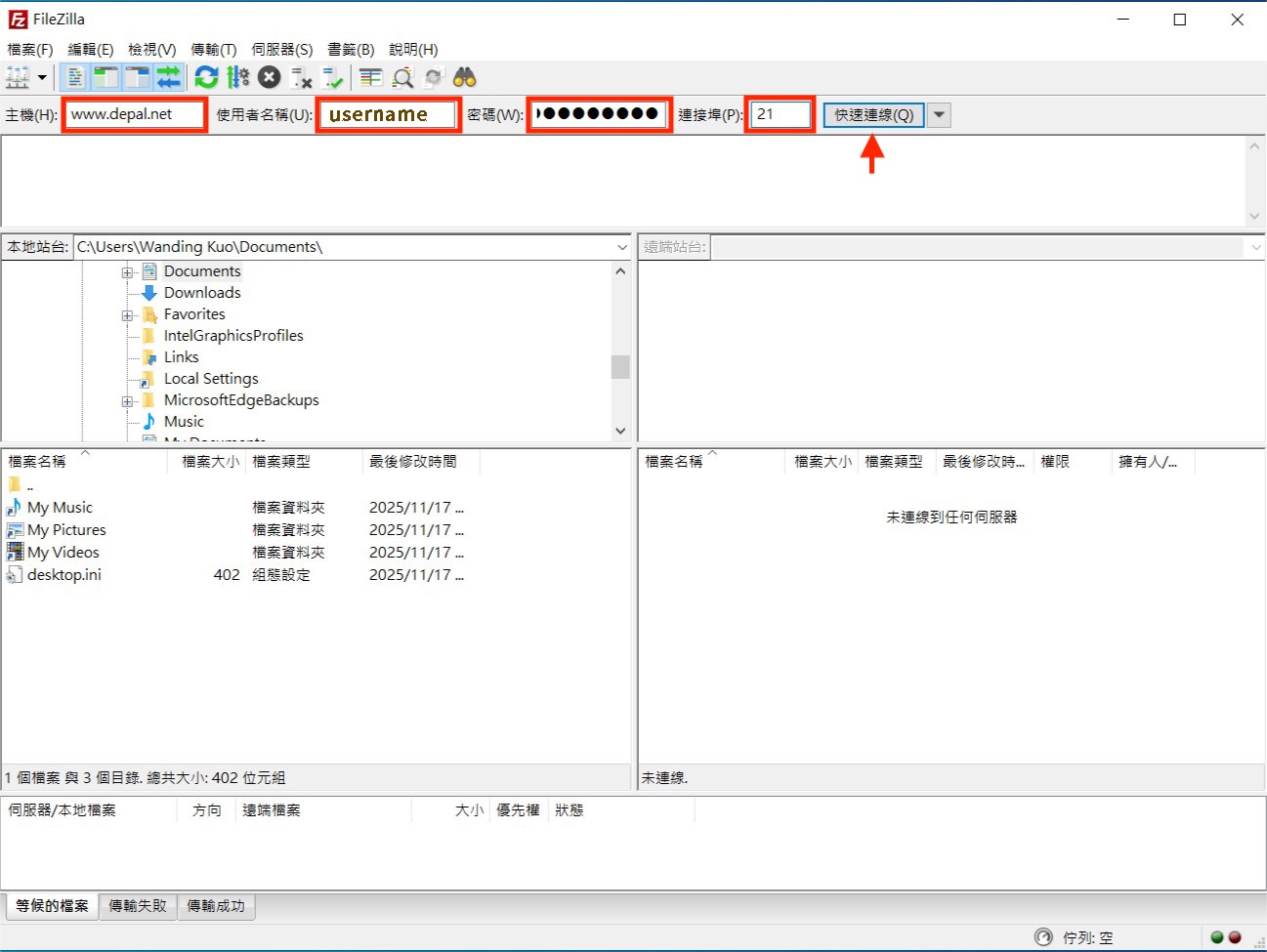Open quickconnect history dropdown arrow
Screen dimensions: 1267x952
[939, 115]
